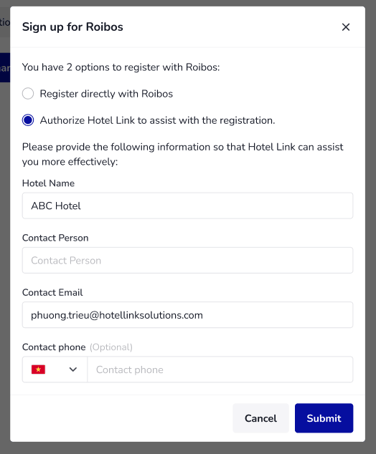Focus the Hotel Name field containing ABC Hotel

[x=187, y=206]
